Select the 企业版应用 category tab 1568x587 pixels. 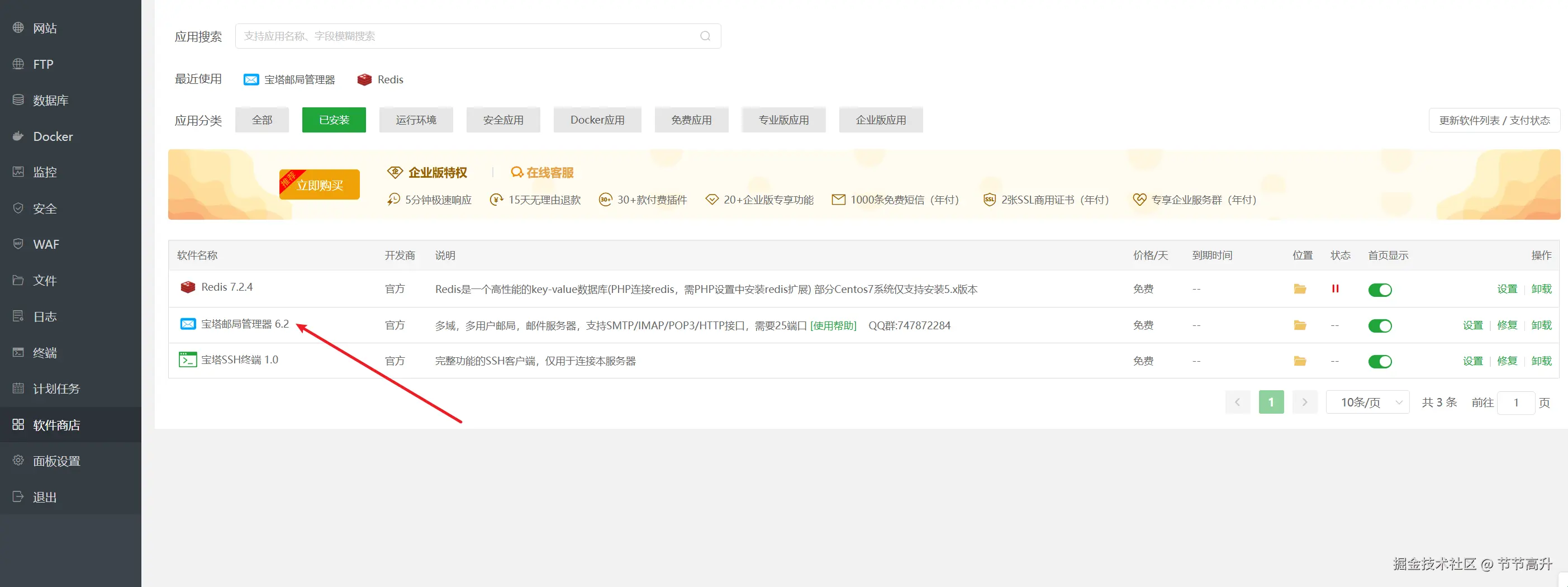click(881, 120)
